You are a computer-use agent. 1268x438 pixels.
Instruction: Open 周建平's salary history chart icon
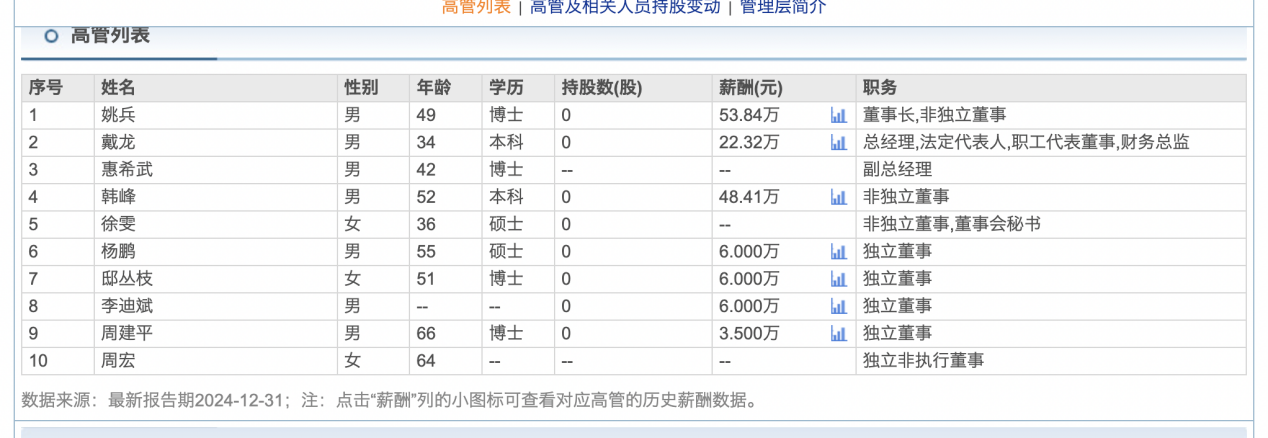(x=838, y=333)
